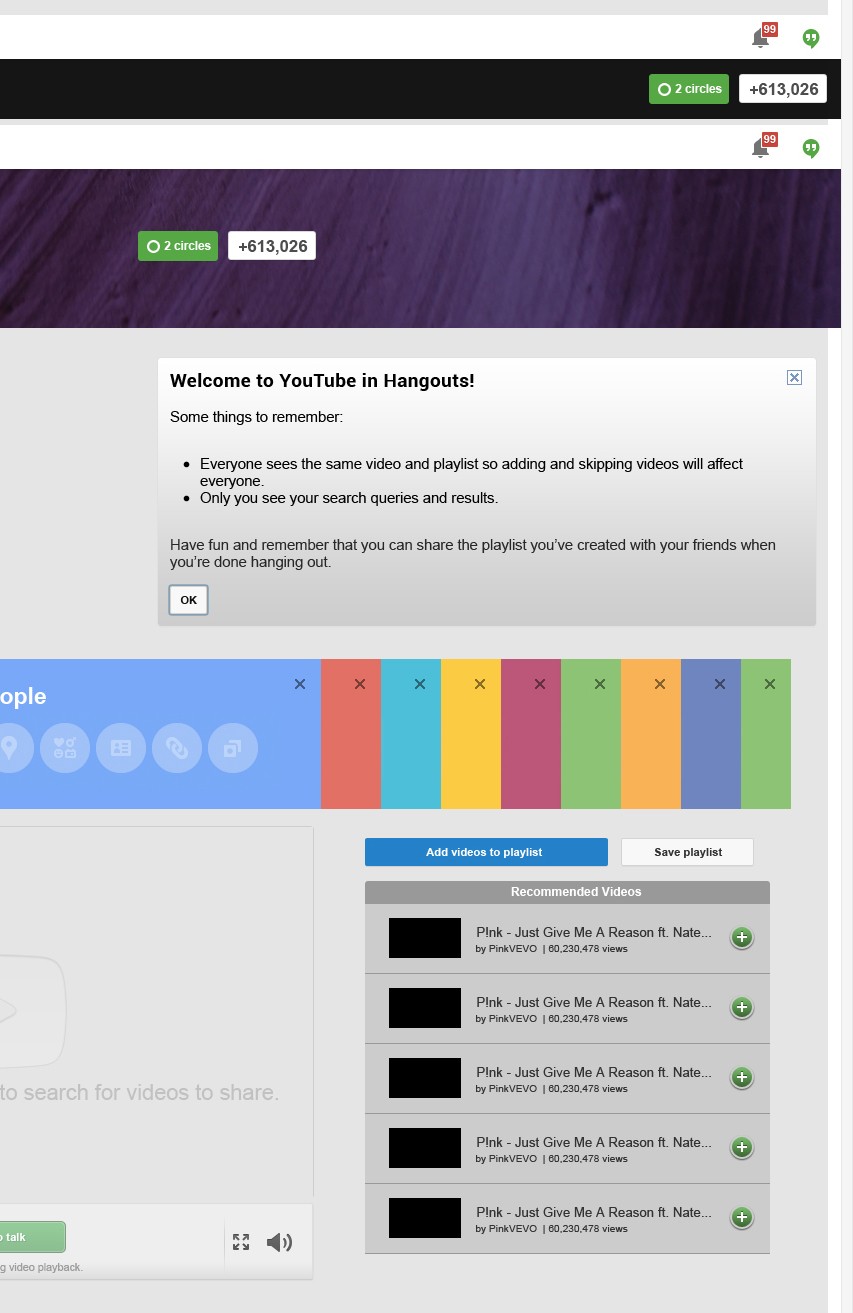Close the green card between maroon and orange
853x1313 pixels.
pos(600,684)
